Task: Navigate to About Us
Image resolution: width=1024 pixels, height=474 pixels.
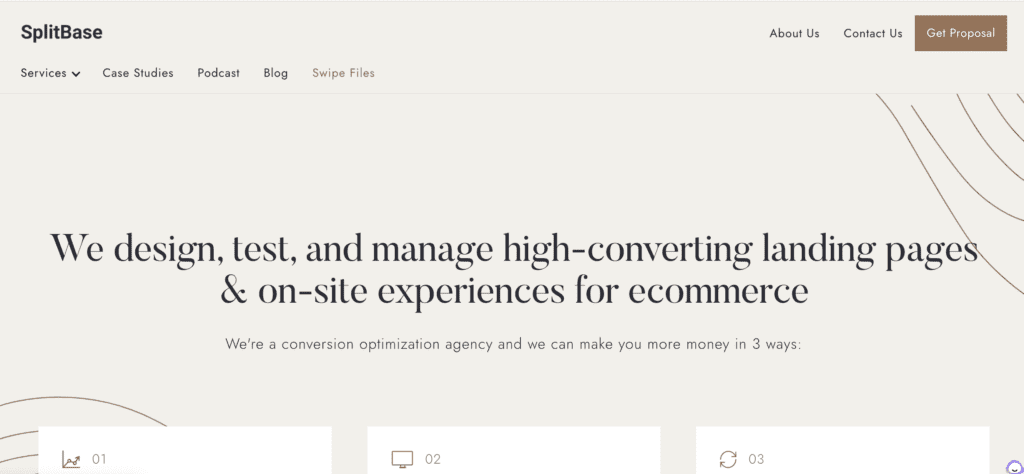Action: tap(794, 33)
